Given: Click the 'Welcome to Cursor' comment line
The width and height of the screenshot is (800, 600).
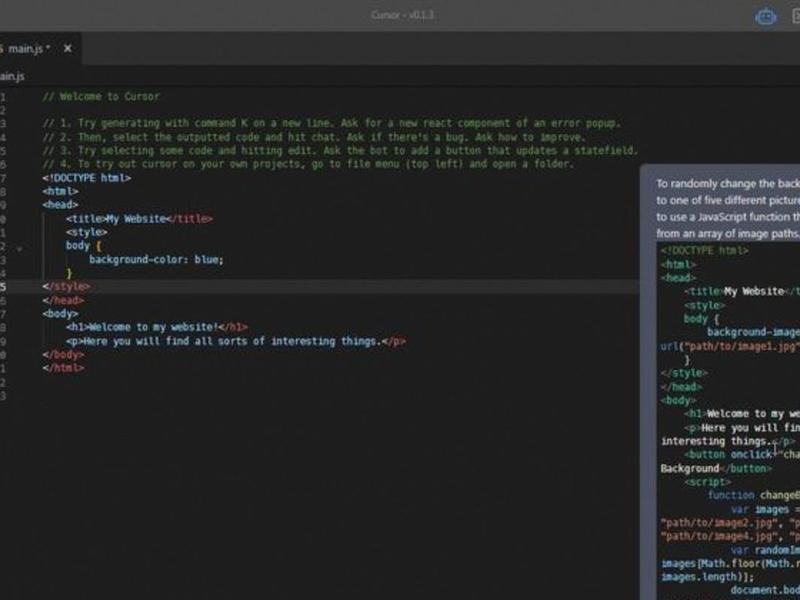Looking at the screenshot, I should pyautogui.click(x=101, y=96).
